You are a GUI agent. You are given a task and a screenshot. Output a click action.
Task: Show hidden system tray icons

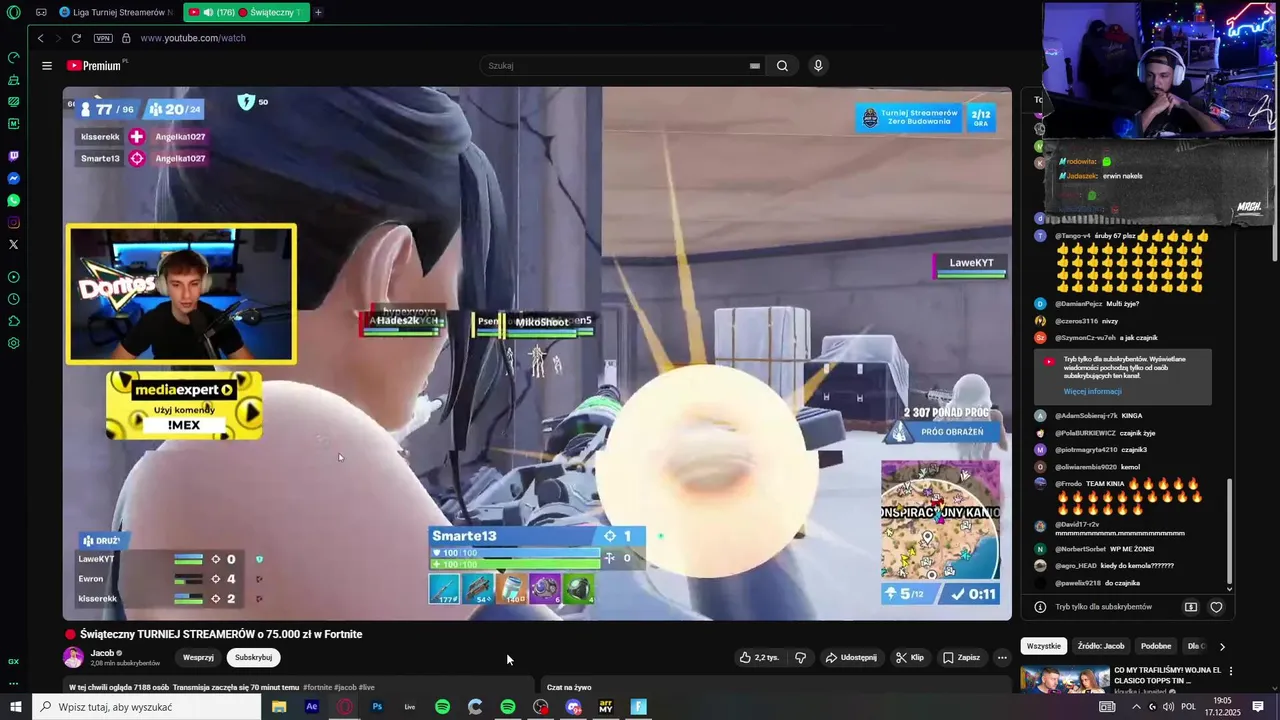tap(1136, 707)
